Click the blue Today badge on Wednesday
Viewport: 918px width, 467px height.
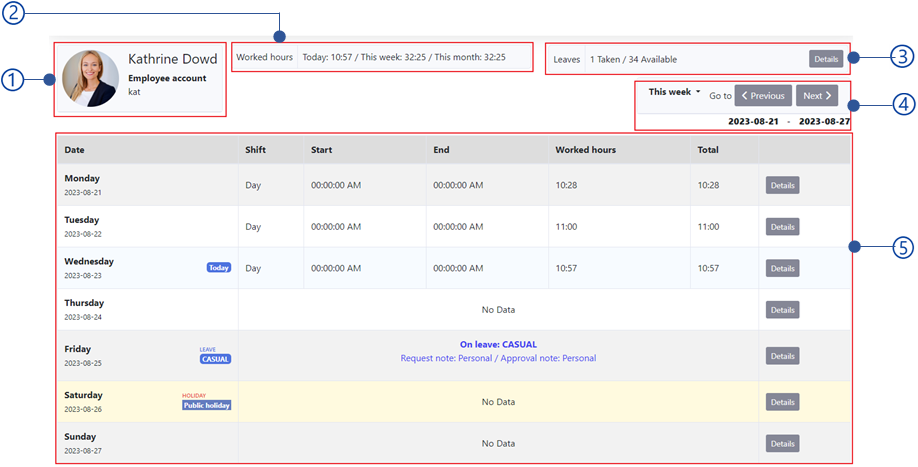pos(218,268)
